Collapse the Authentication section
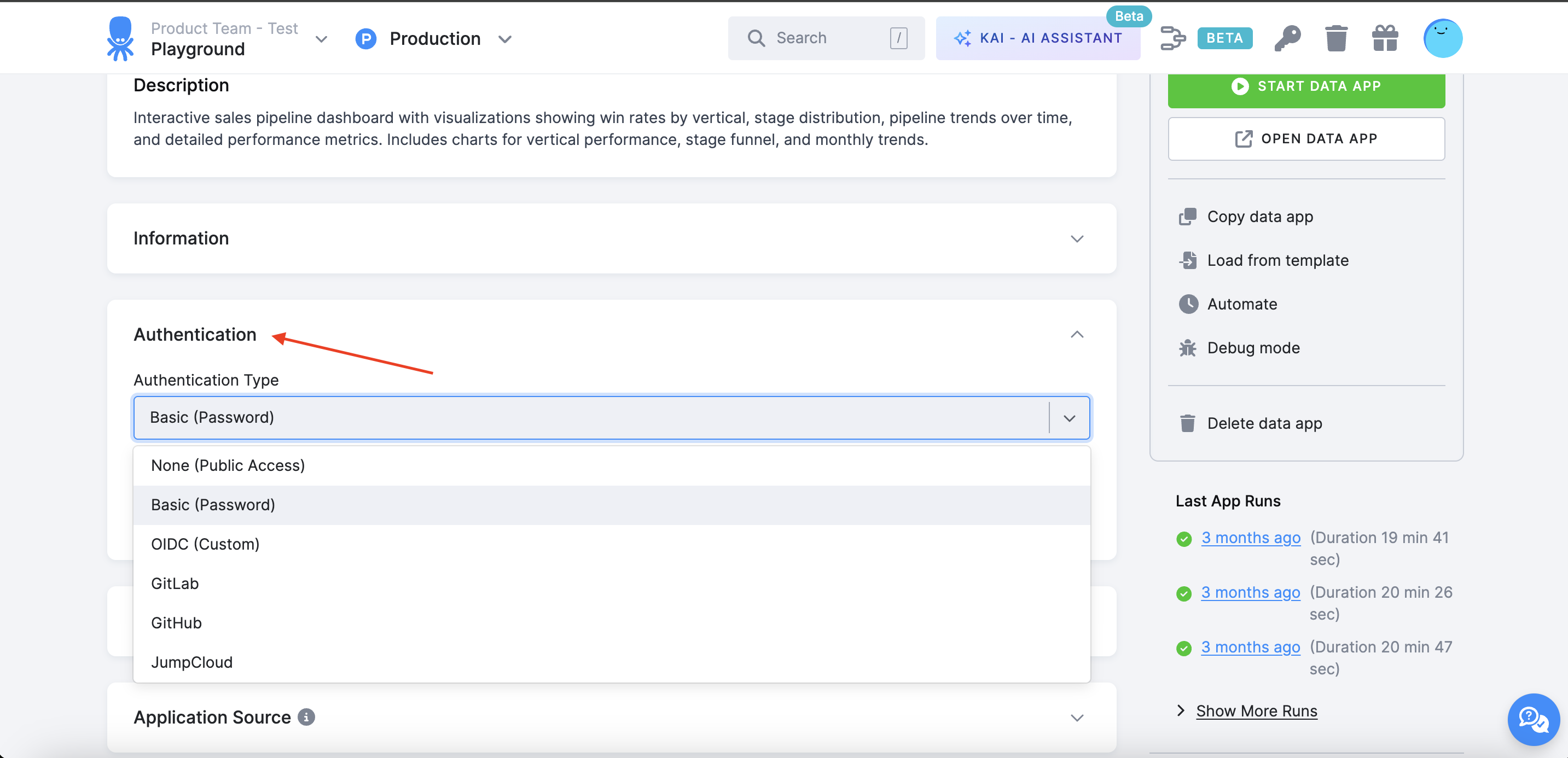Viewport: 1568px width, 758px height. pos(1076,334)
